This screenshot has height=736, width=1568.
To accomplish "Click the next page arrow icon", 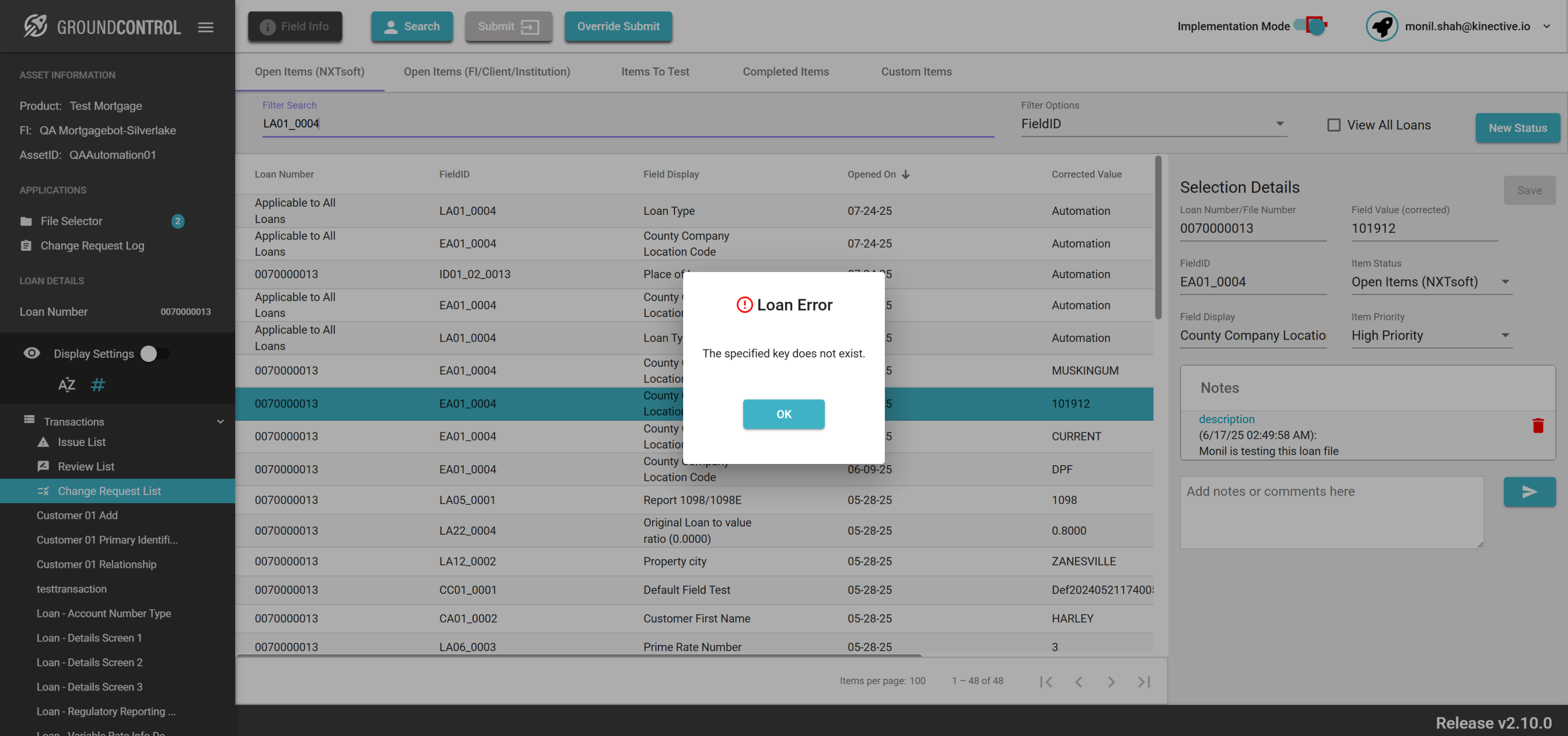I will pos(1111,681).
